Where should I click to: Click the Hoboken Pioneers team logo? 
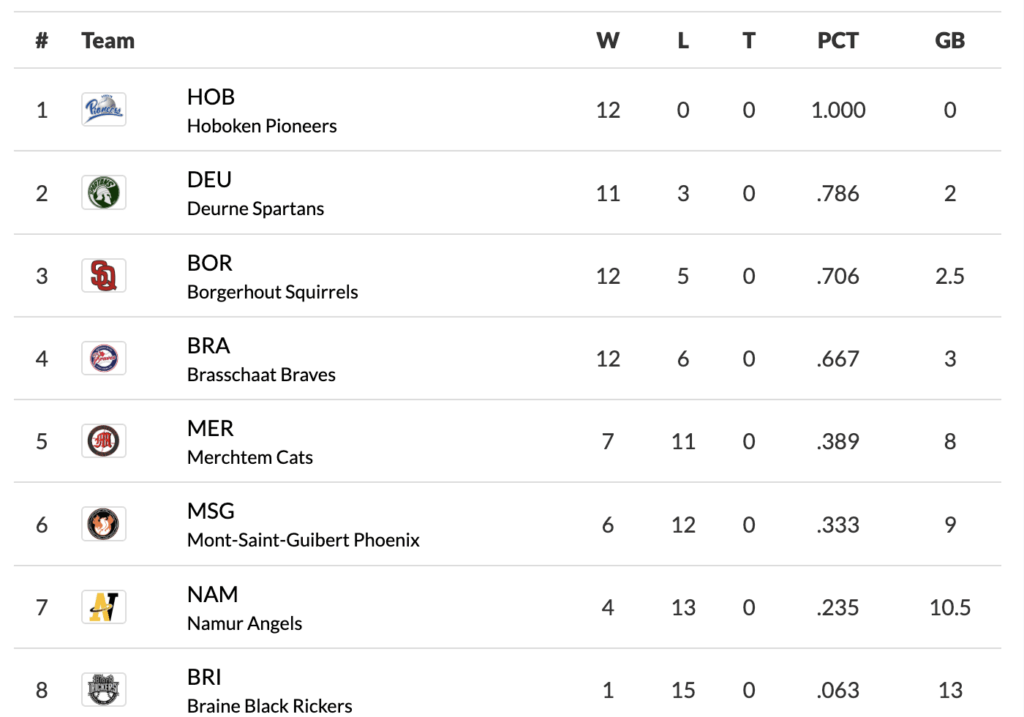[104, 109]
